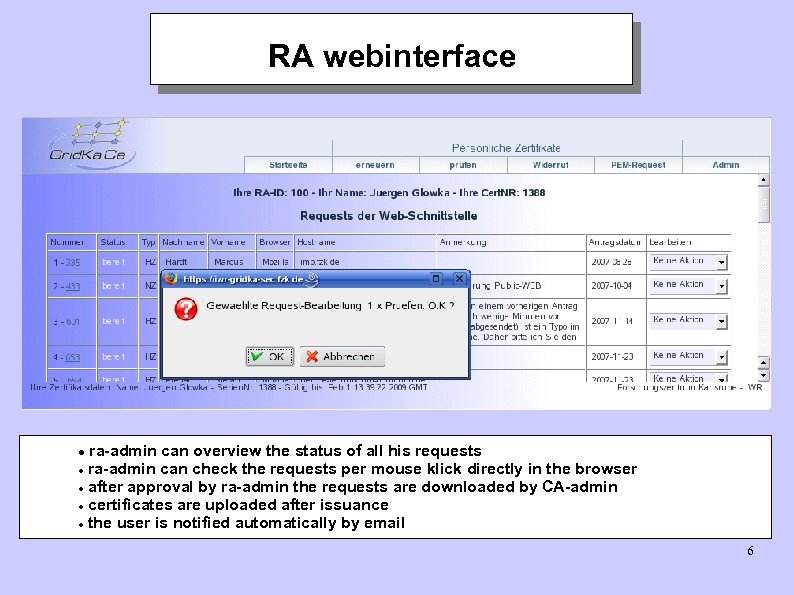The image size is (794, 595).
Task: Click the page scrollbar thumb at top
Action: click(x=764, y=205)
